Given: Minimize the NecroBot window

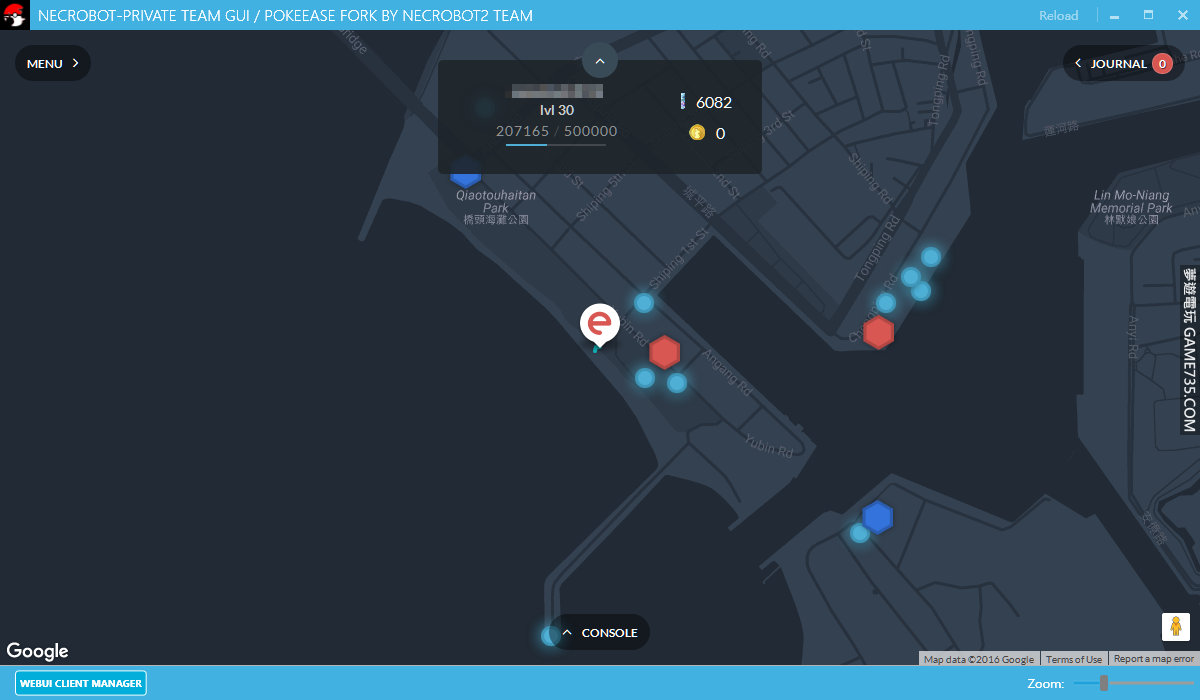Looking at the screenshot, I should pyautogui.click(x=1114, y=15).
